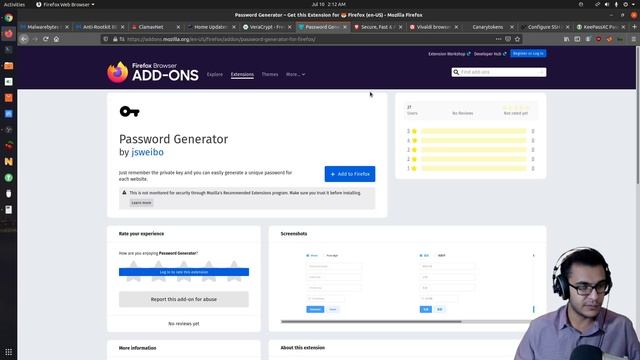Show Applications grid in the dock
Screen dimensions: 640x360
(9, 352)
